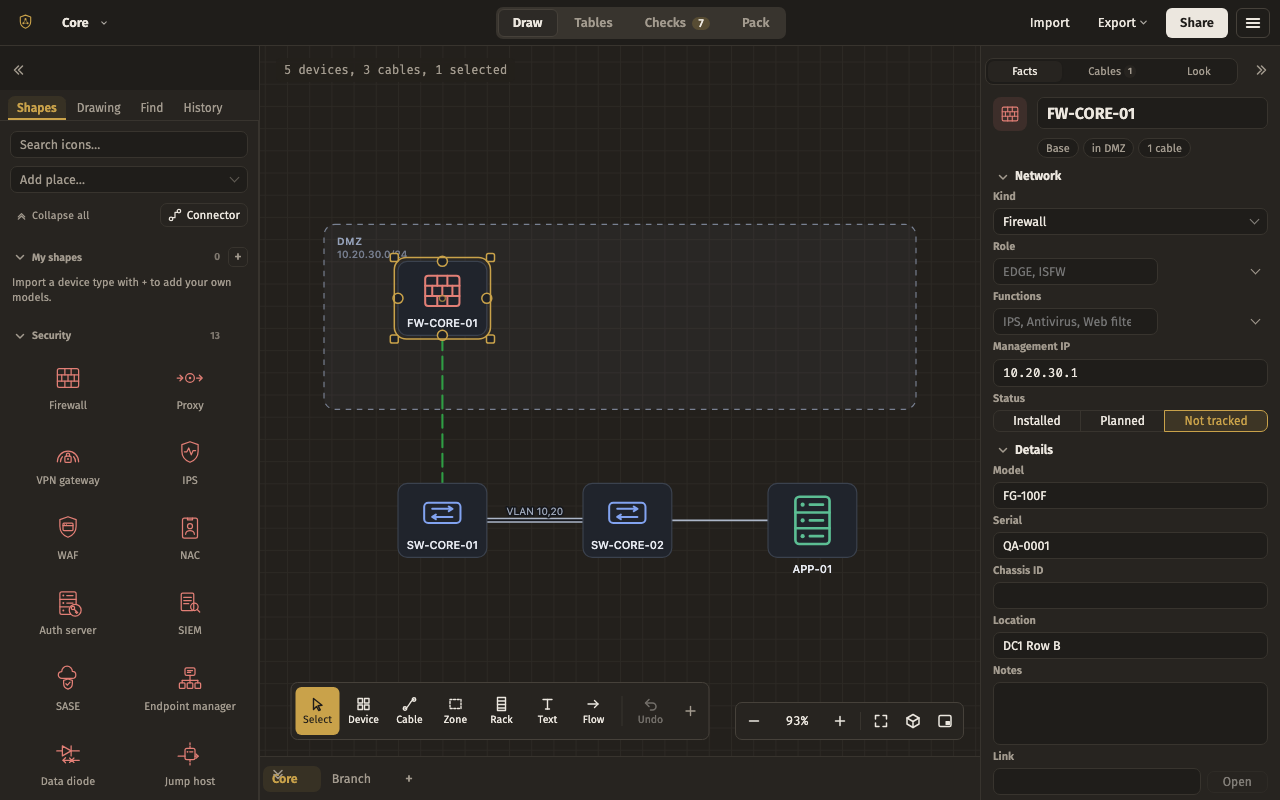Select the Auth server shape
This screenshot has height=800, width=1280.
pos(68,613)
